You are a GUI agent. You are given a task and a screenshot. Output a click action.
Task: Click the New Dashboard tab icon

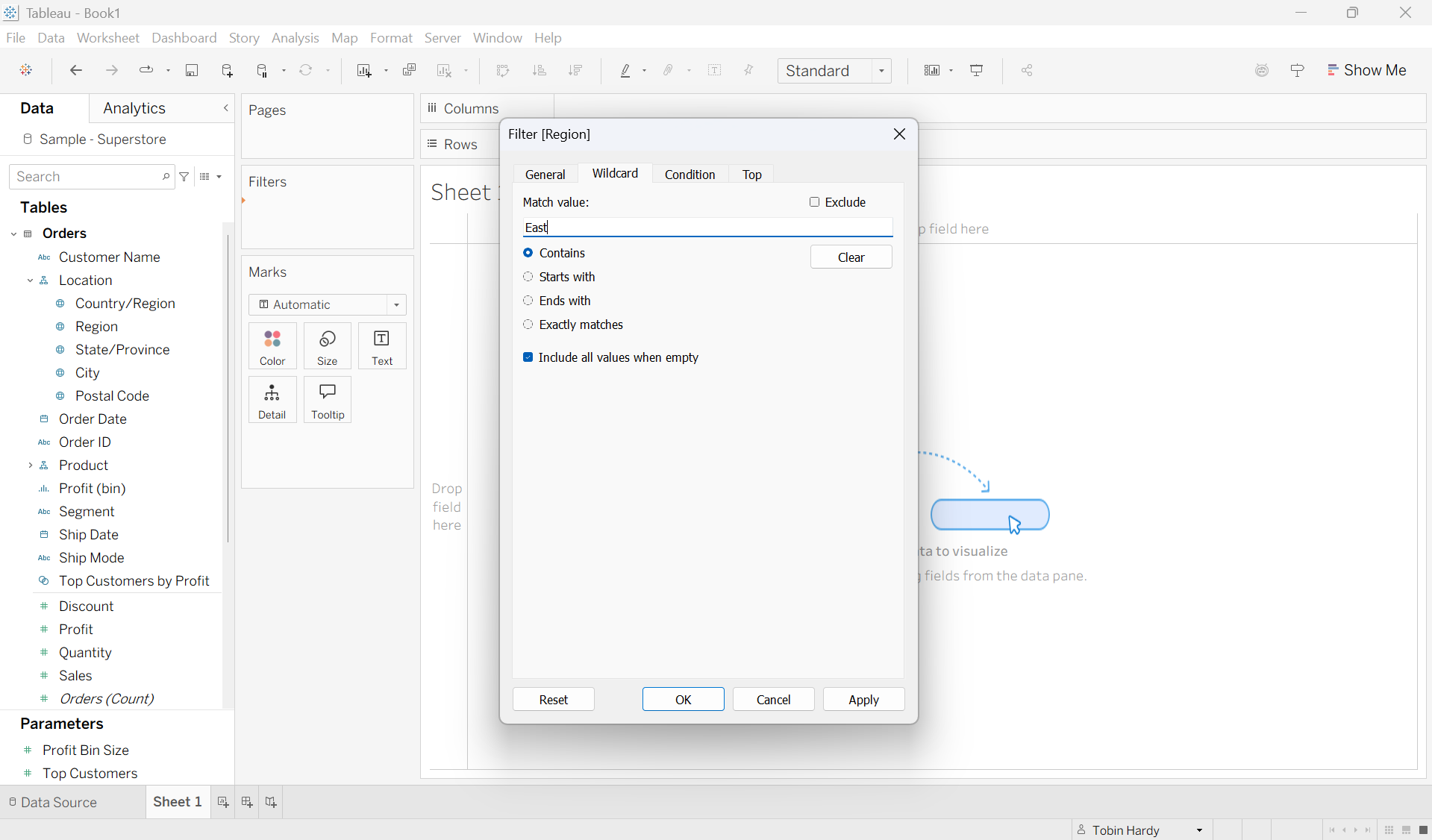point(247,802)
